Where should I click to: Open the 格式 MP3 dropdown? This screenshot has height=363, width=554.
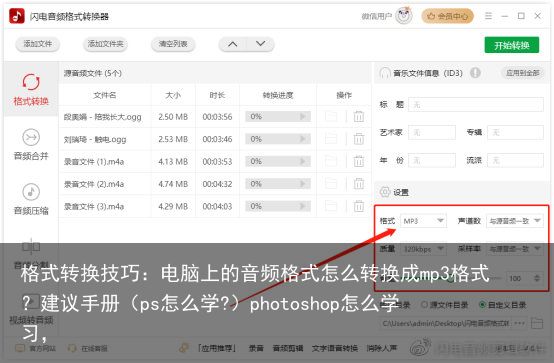pos(423,221)
